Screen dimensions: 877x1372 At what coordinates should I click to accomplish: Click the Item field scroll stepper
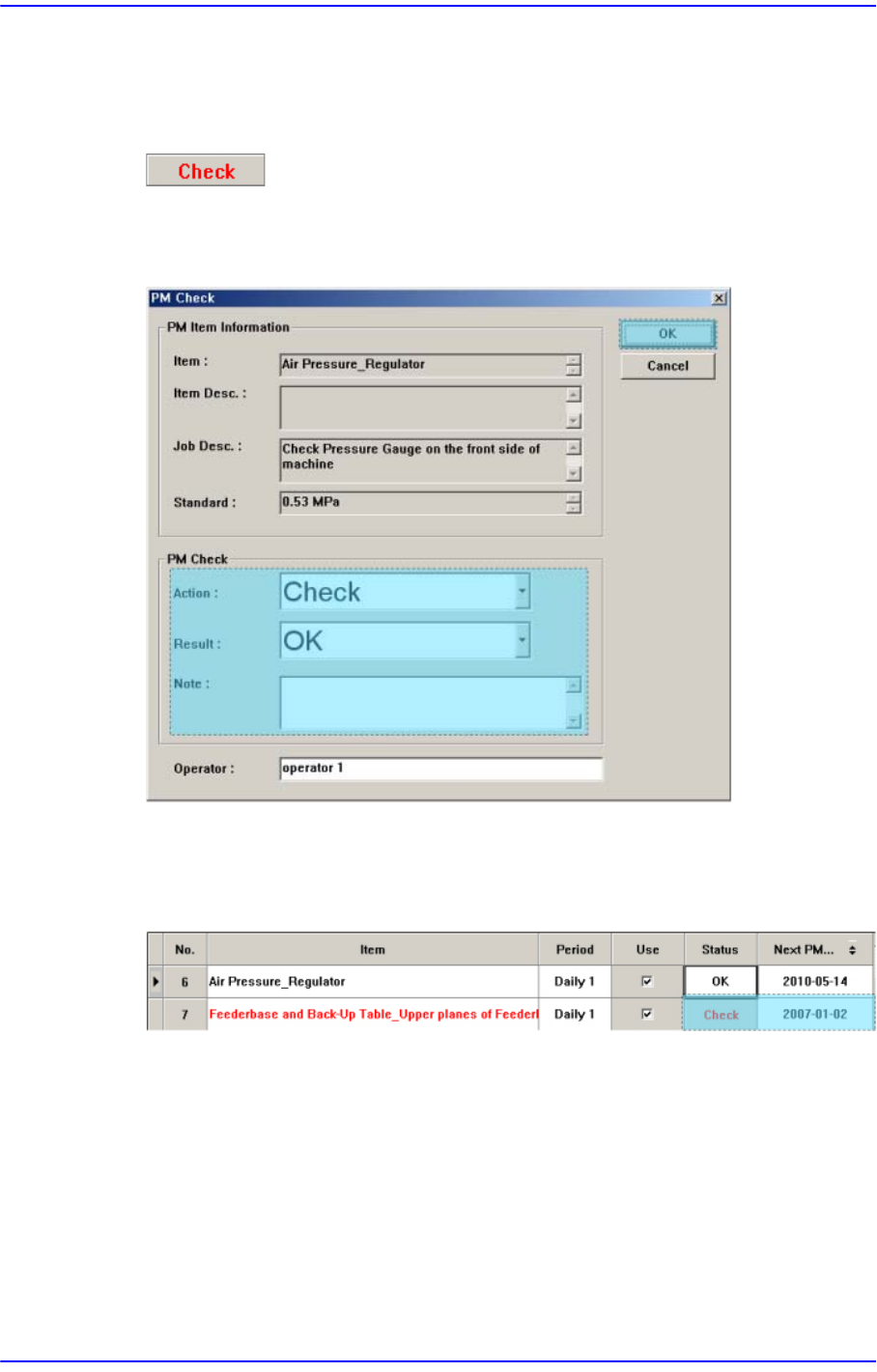[x=574, y=365]
